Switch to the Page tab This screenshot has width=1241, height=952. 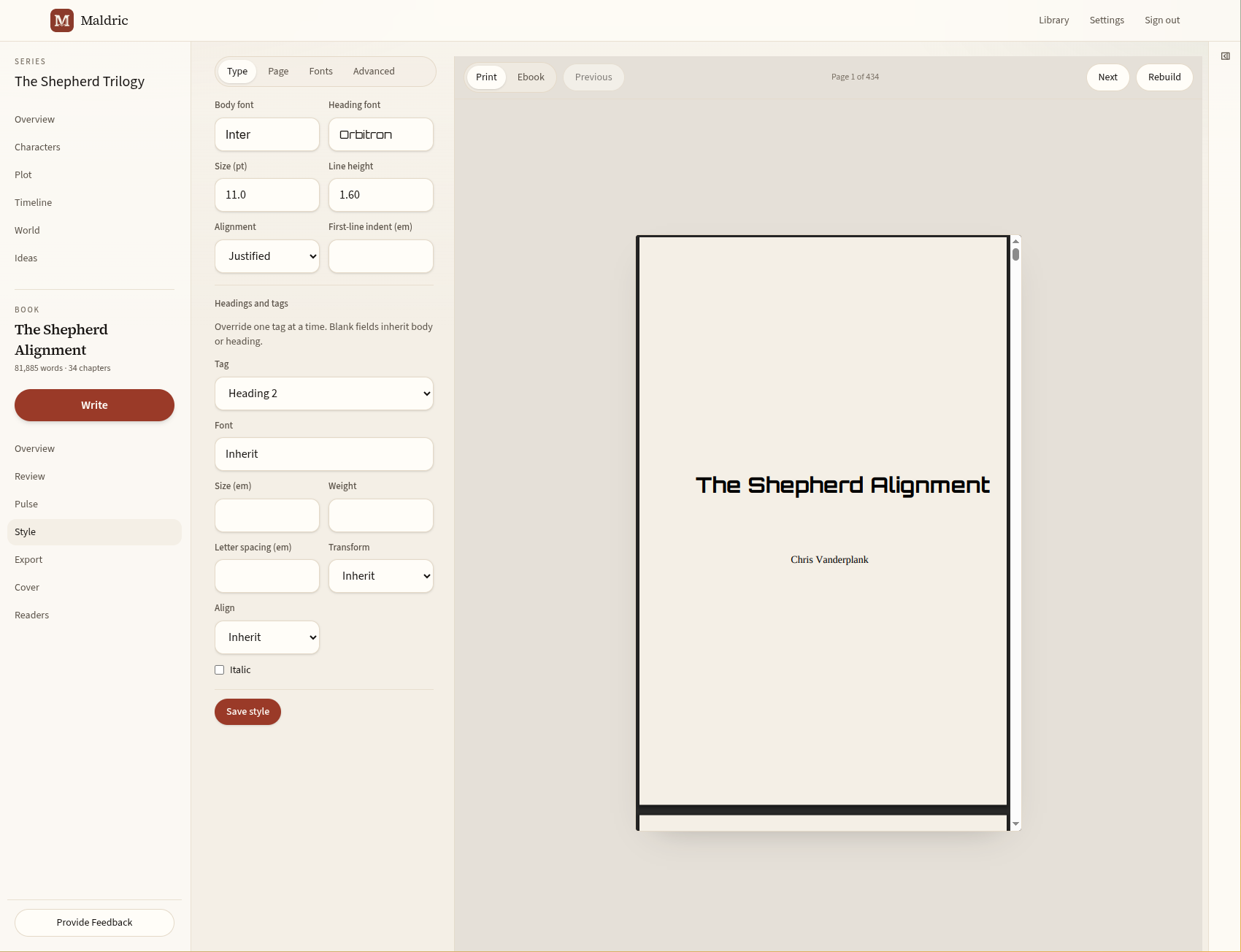tap(278, 72)
